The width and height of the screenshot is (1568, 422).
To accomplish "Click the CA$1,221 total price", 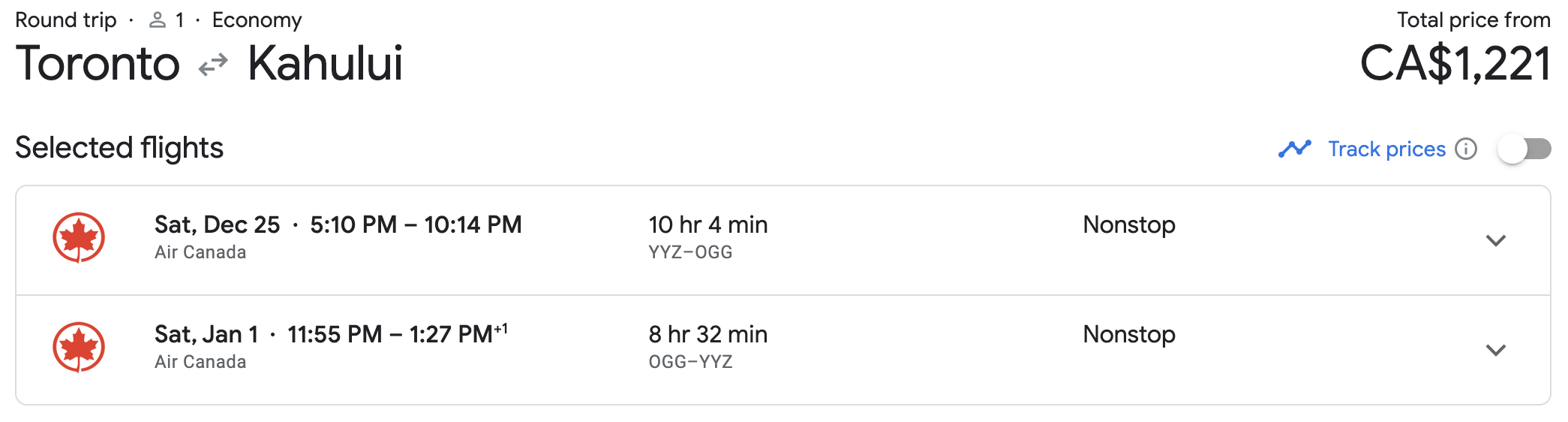I will [x=1455, y=63].
